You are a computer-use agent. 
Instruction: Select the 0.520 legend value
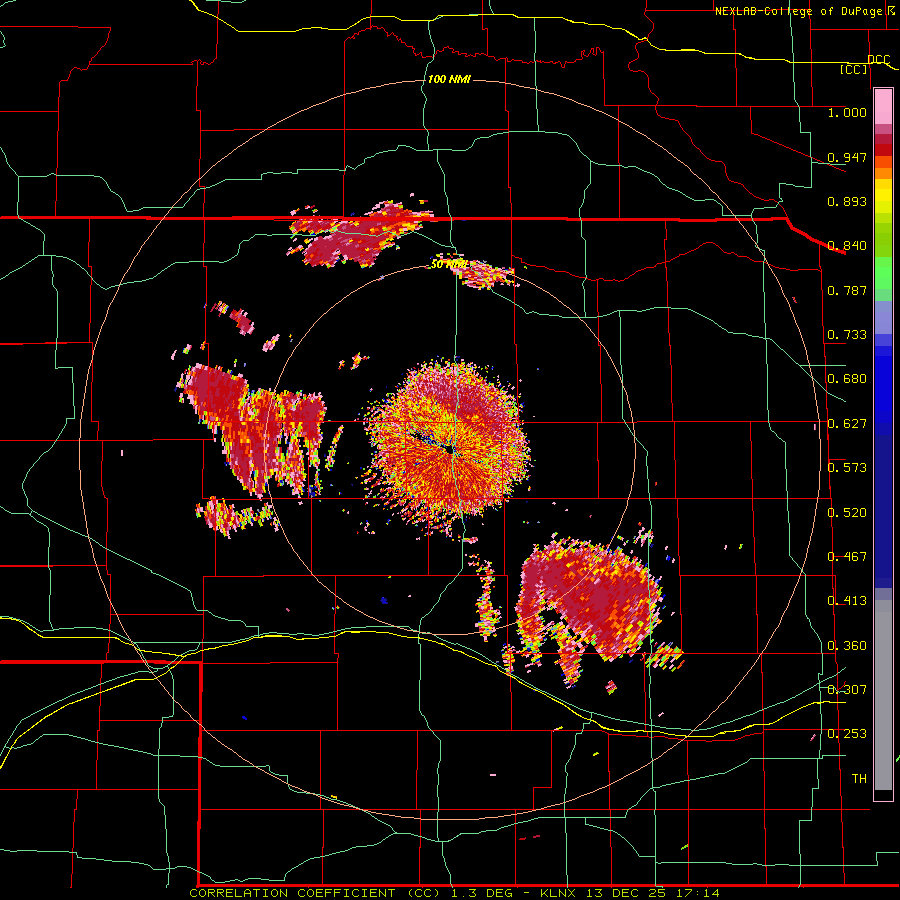click(847, 513)
